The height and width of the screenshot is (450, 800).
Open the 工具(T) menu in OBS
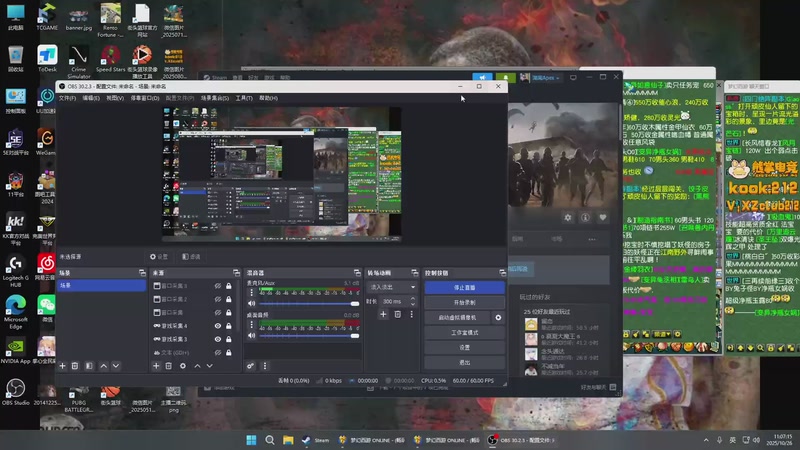pyautogui.click(x=244, y=98)
